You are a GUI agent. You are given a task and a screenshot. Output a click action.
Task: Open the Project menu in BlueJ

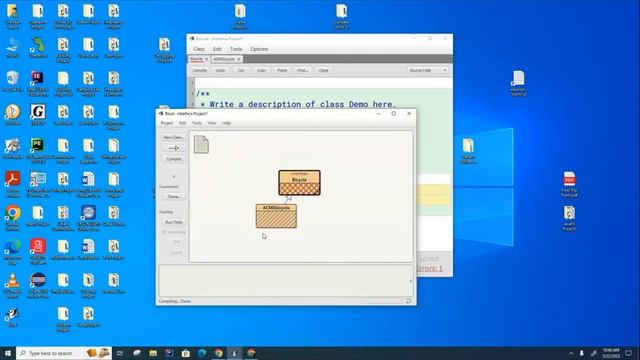click(x=167, y=123)
